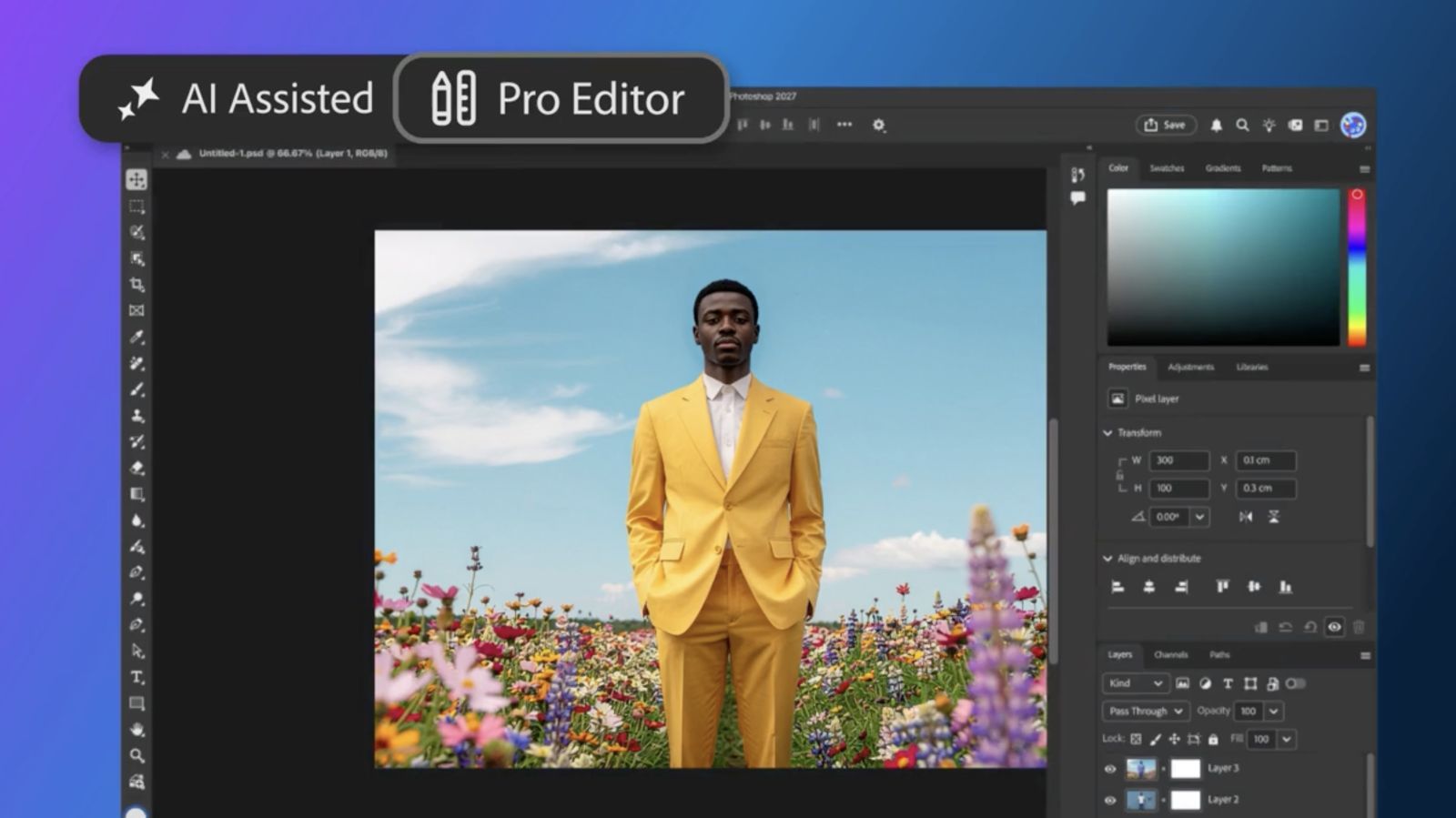The width and height of the screenshot is (1456, 818).
Task: Select the Eraser tool
Action: pyautogui.click(x=136, y=468)
